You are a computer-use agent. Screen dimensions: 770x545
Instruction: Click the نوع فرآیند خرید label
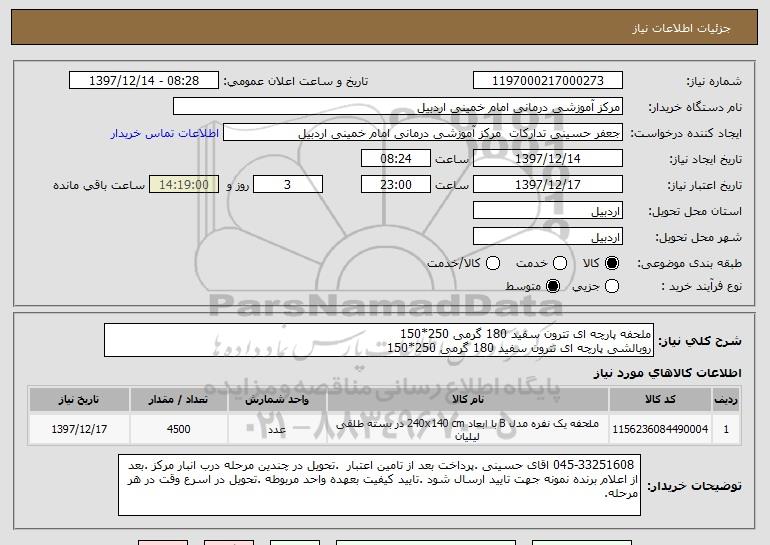pos(701,286)
